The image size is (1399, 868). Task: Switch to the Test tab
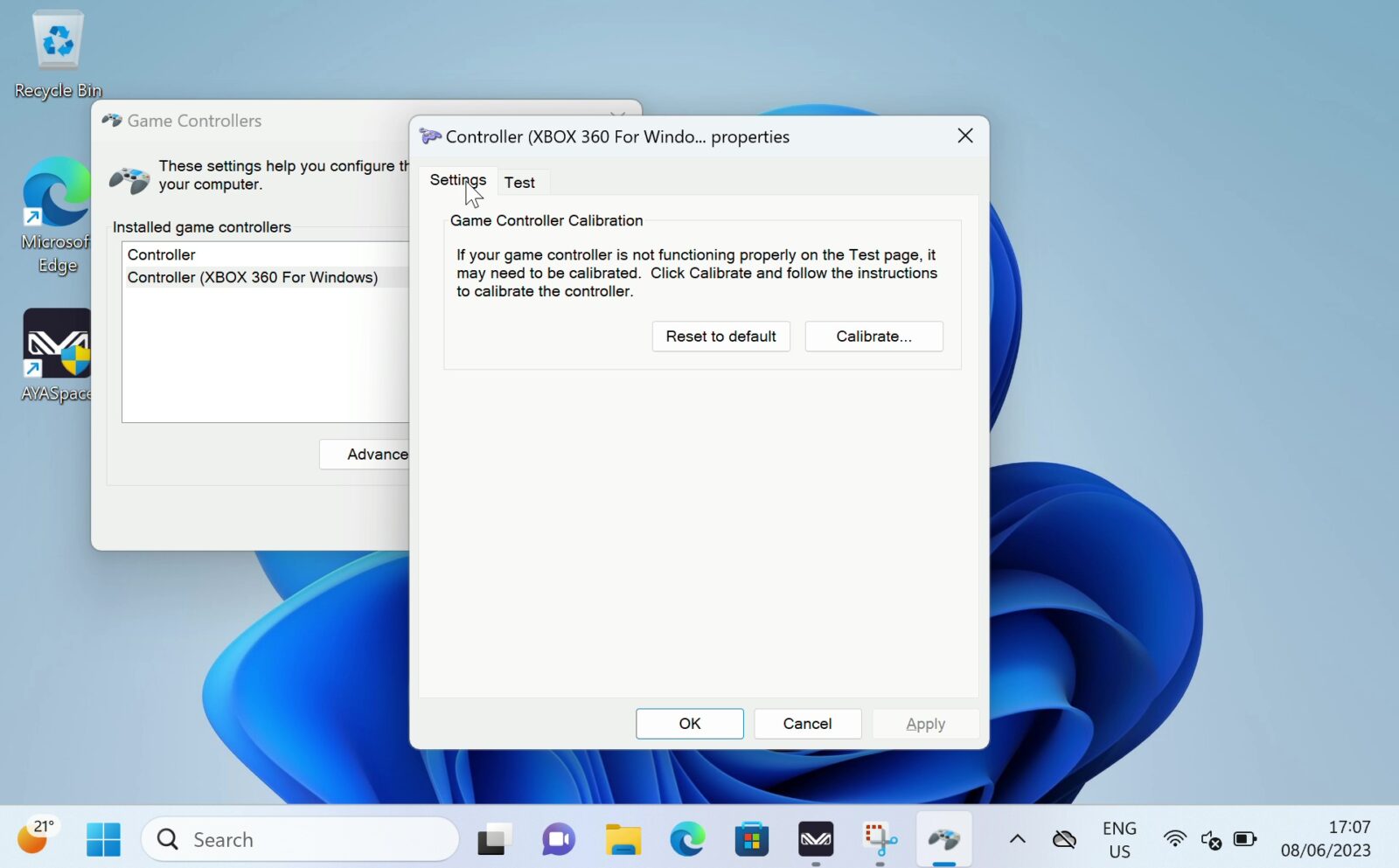521,182
